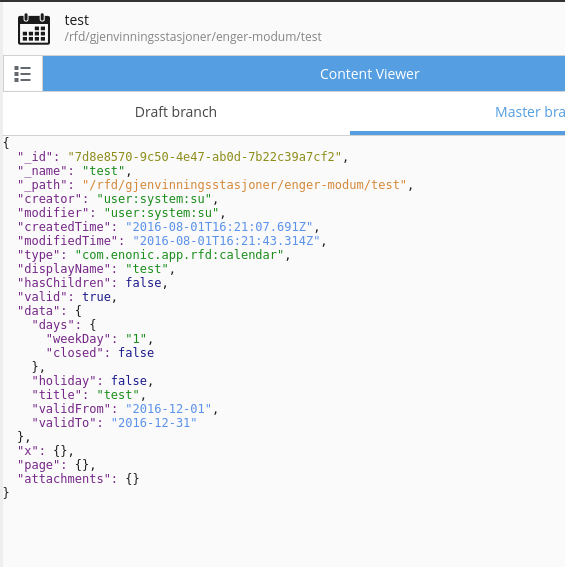Image resolution: width=565 pixels, height=567 pixels.
Task: Select the Master branch tab
Action: pyautogui.click(x=457, y=112)
